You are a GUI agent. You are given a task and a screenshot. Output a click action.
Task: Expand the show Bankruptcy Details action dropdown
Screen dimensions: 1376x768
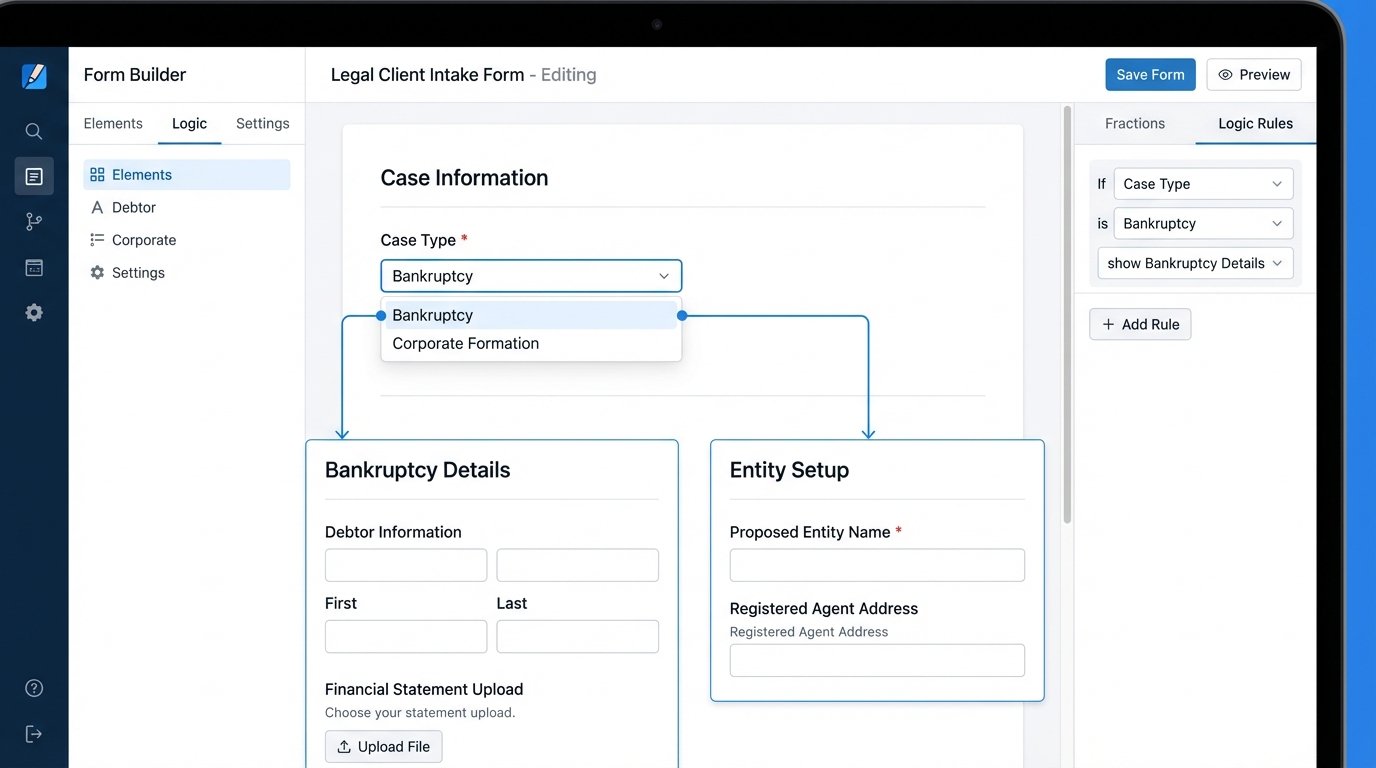[1194, 263]
